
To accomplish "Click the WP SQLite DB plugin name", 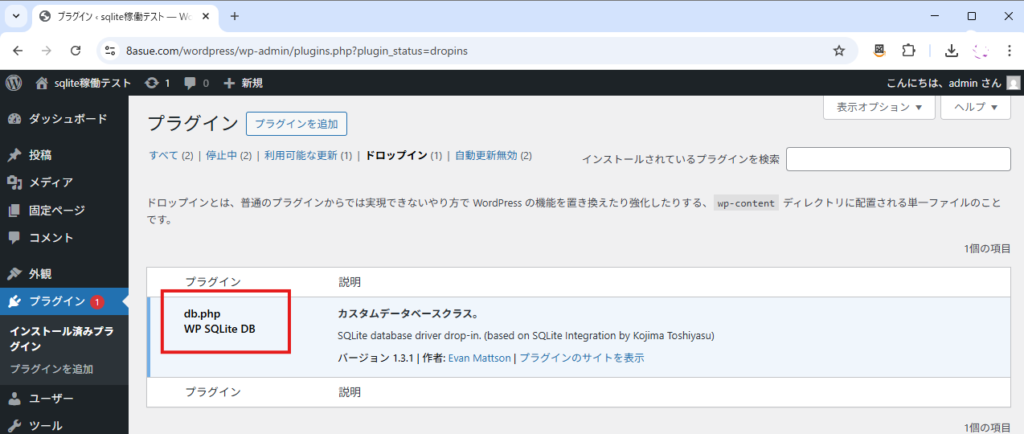I will tap(219, 328).
